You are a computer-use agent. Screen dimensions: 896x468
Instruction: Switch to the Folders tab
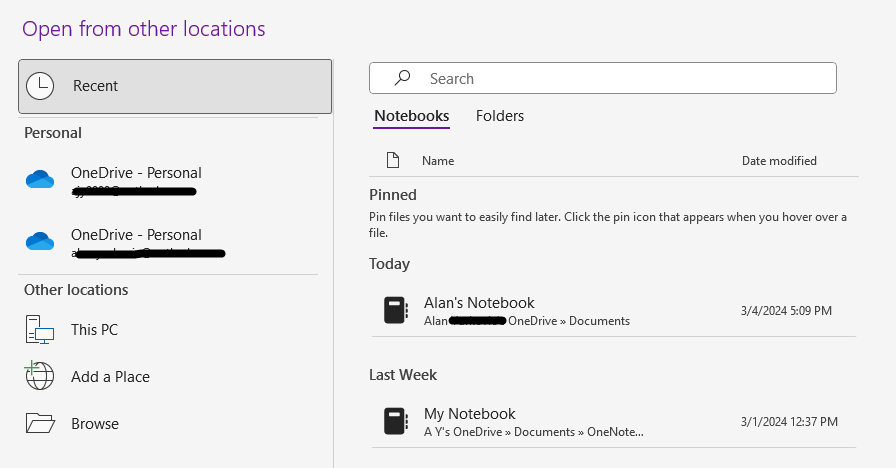499,116
